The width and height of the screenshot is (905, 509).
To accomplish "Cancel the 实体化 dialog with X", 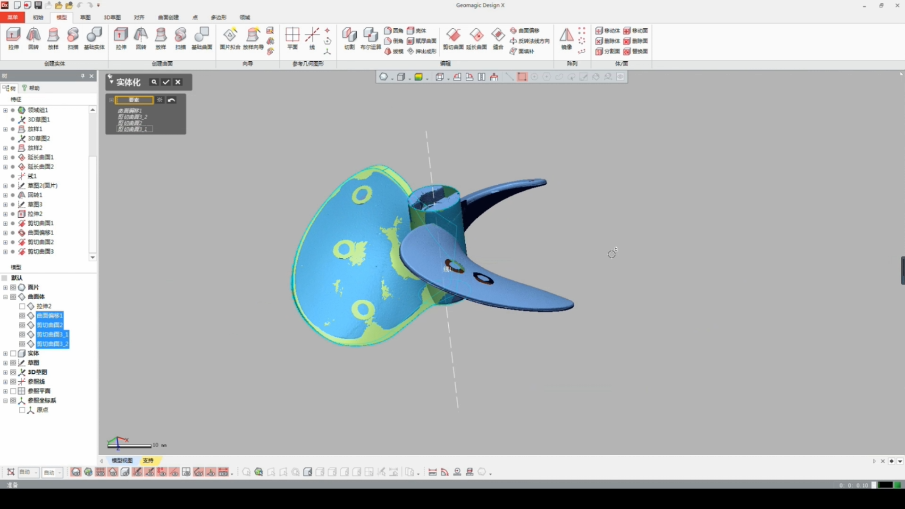I will (x=178, y=82).
